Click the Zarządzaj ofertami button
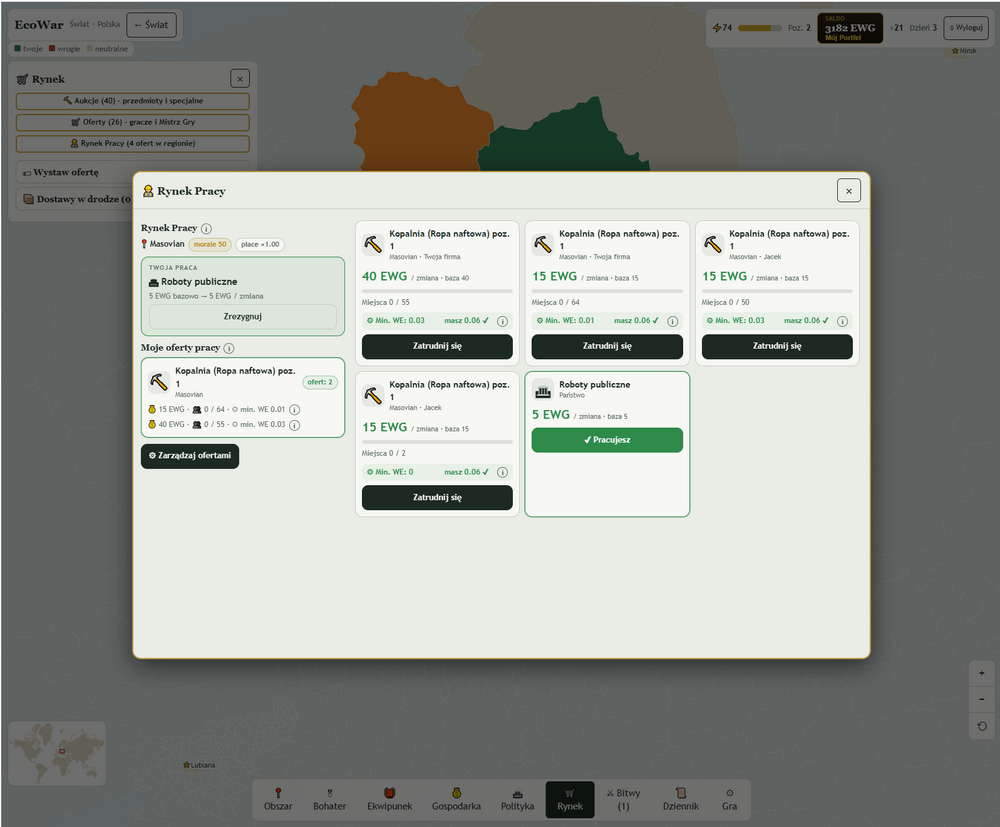The height and width of the screenshot is (827, 1000). point(190,456)
